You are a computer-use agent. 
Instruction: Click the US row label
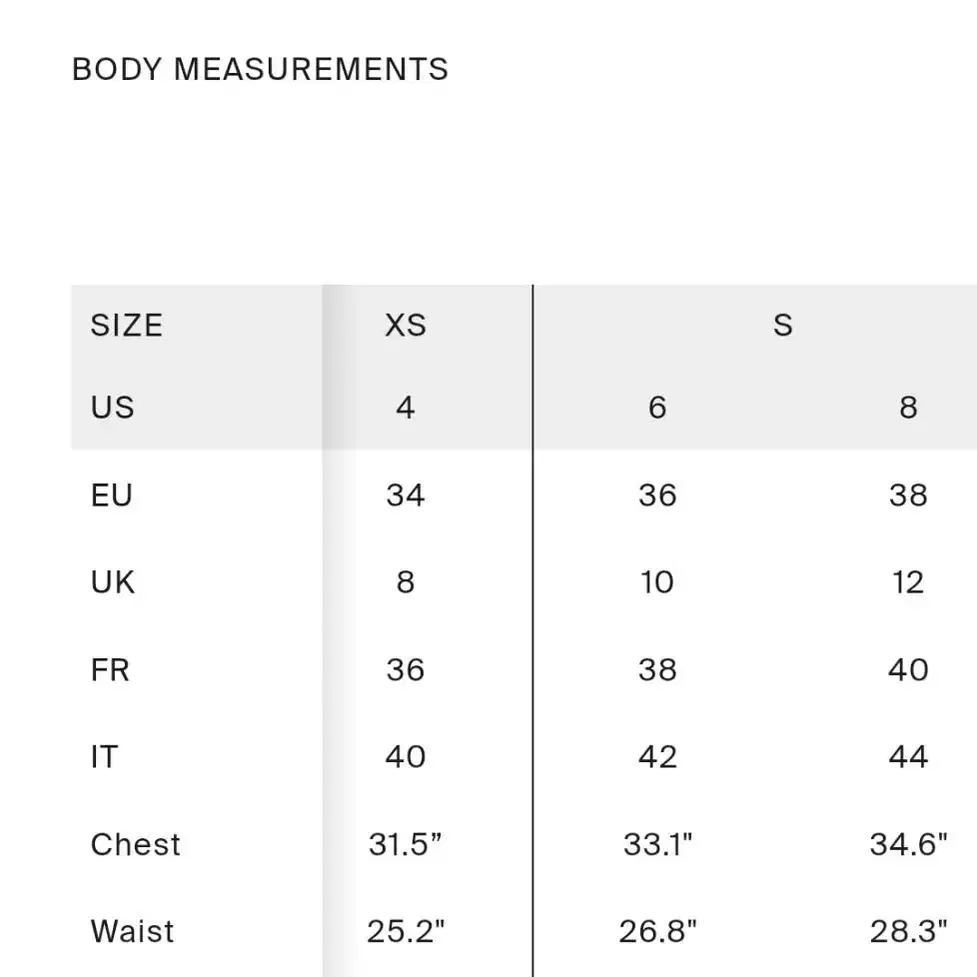(x=112, y=407)
